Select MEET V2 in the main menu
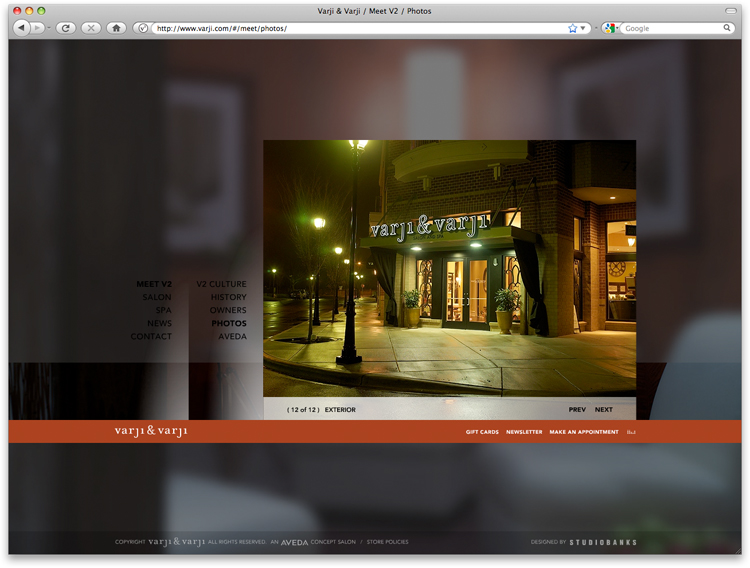 click(x=154, y=284)
